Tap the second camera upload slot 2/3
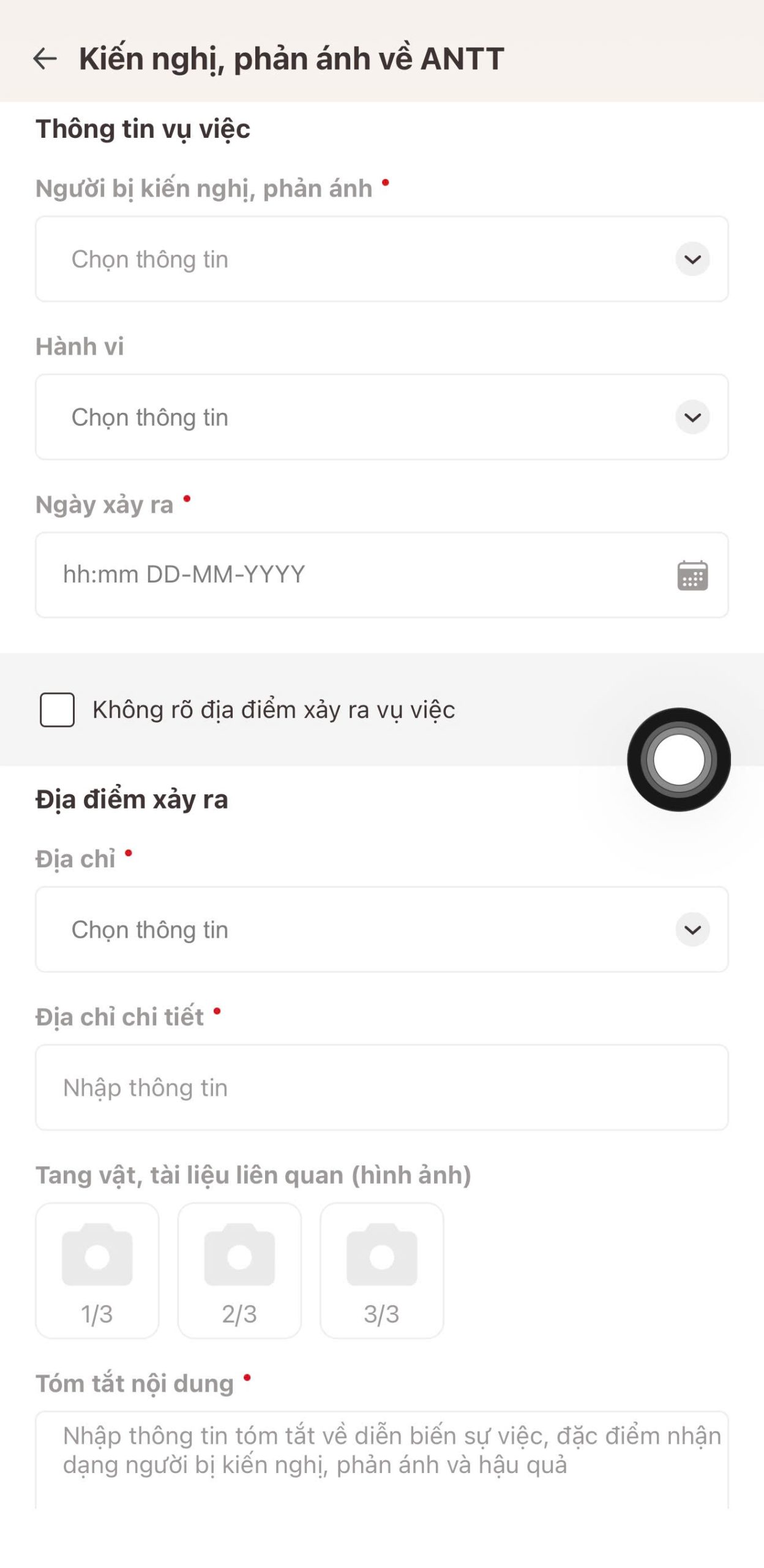764x1568 pixels. click(239, 1270)
